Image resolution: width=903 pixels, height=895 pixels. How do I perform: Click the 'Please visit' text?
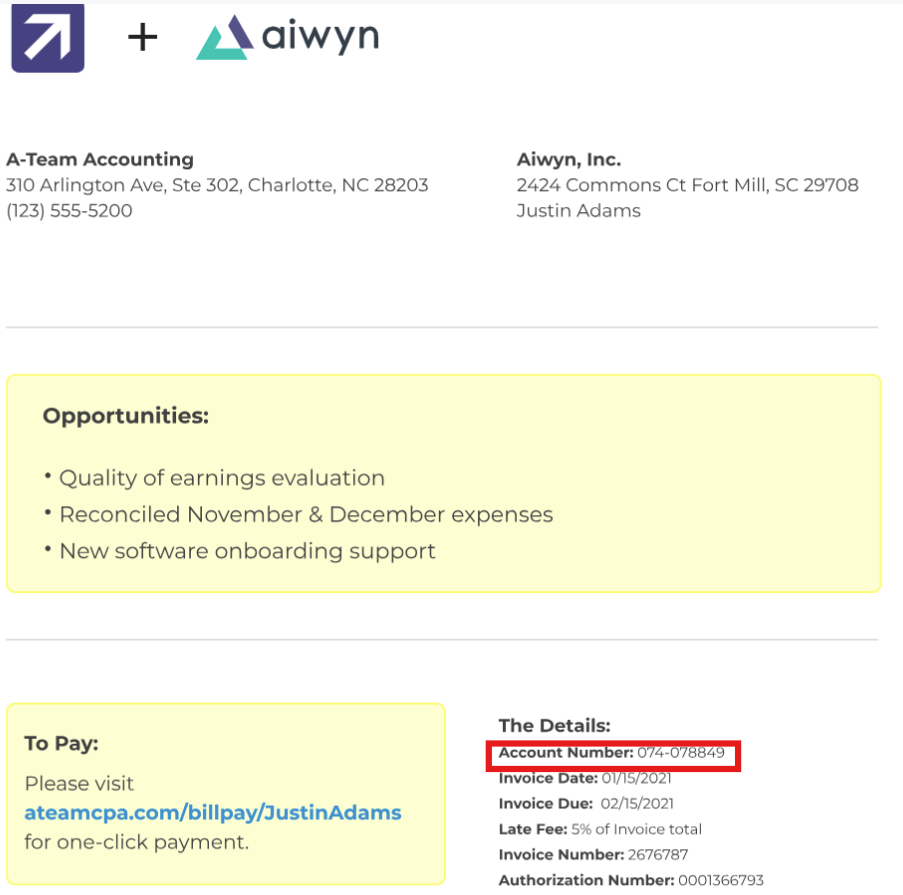coord(79,784)
